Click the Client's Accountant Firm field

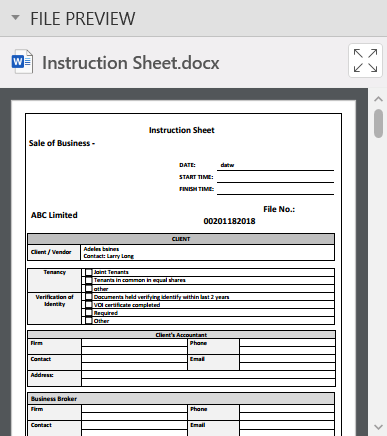click(x=134, y=346)
